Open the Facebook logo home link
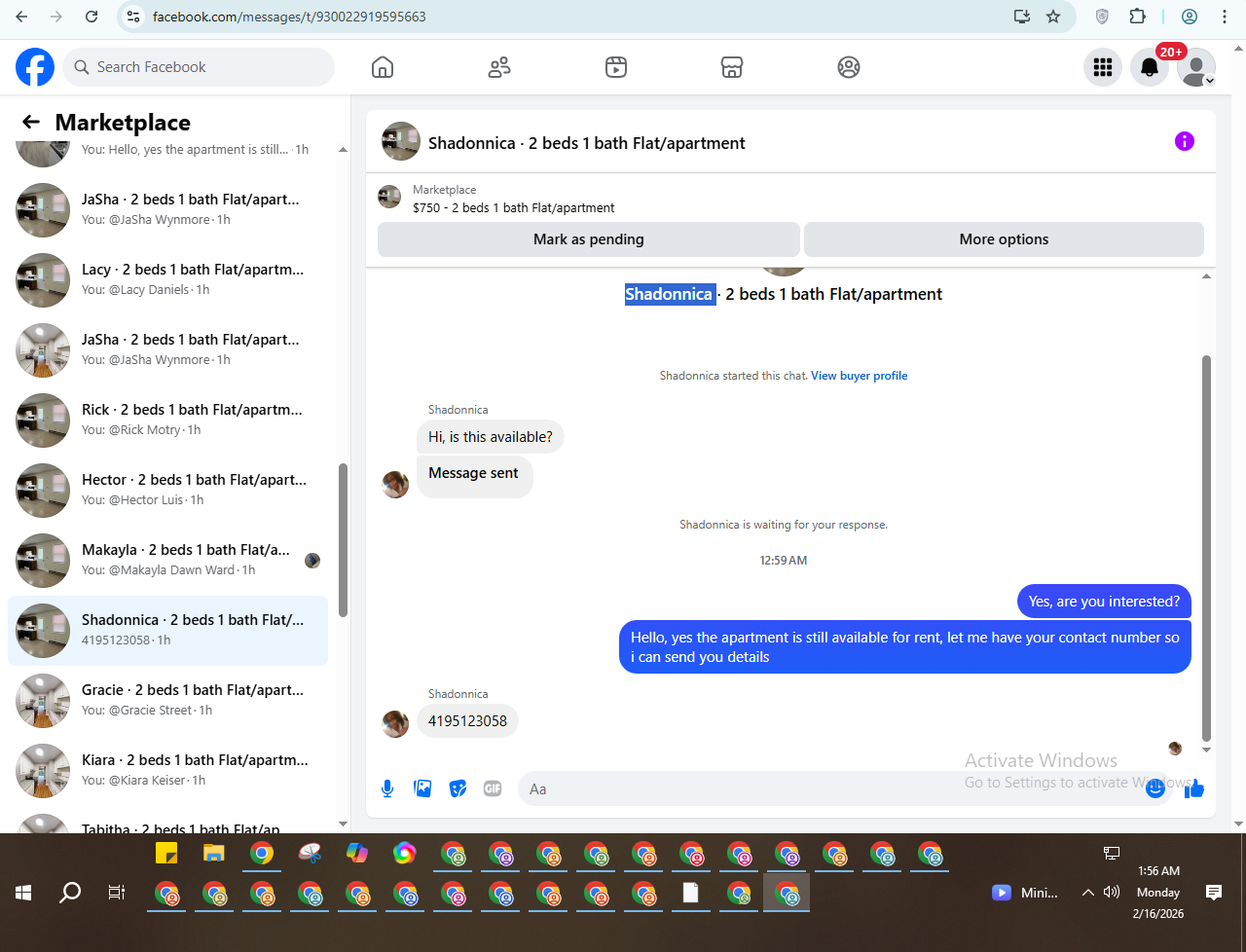This screenshot has width=1246, height=952. [35, 67]
